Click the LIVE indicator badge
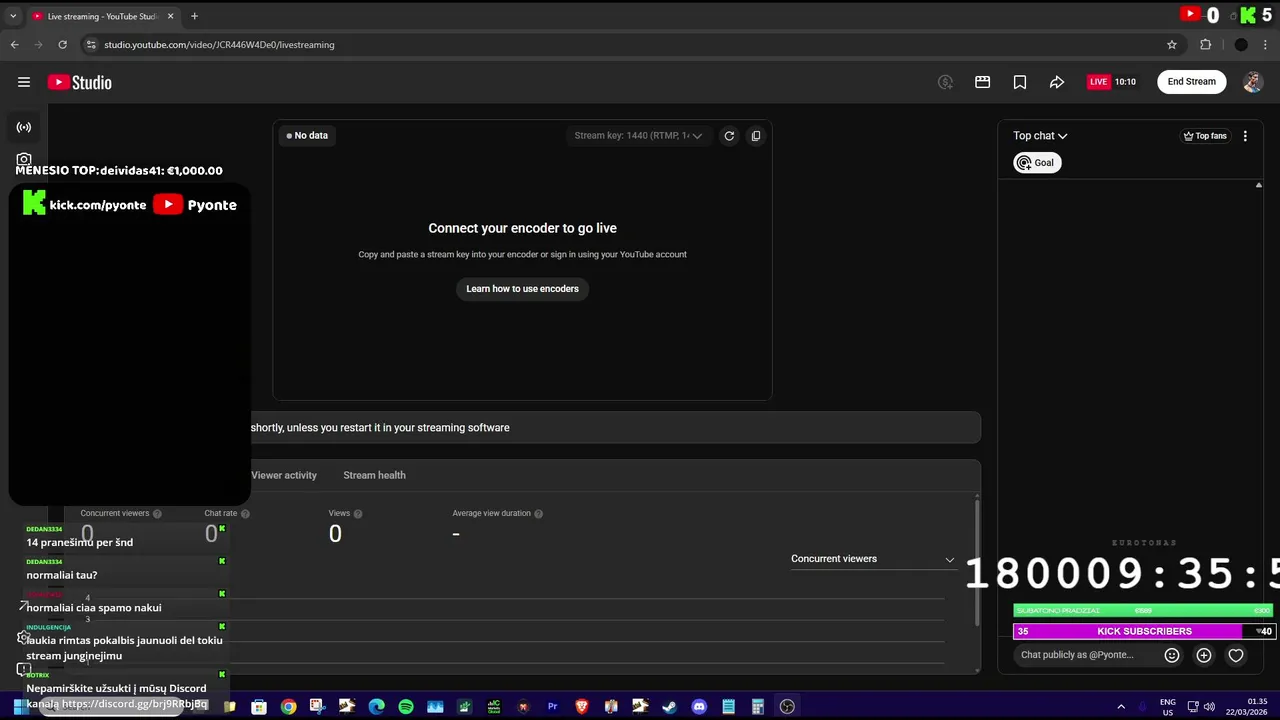1280x720 pixels. tap(1099, 82)
